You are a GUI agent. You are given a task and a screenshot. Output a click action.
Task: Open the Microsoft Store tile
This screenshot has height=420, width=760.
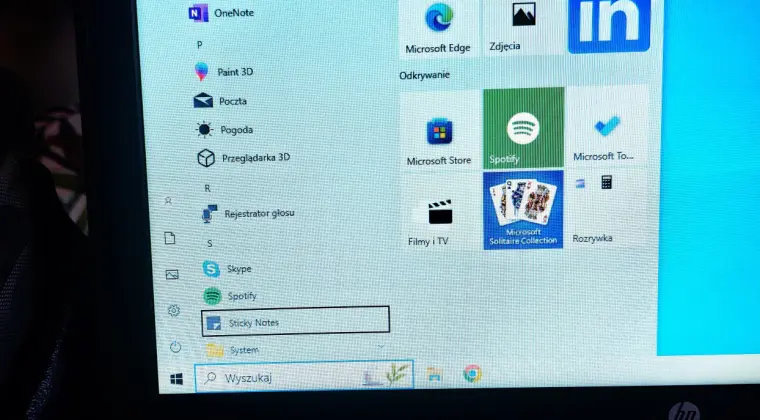pos(439,130)
